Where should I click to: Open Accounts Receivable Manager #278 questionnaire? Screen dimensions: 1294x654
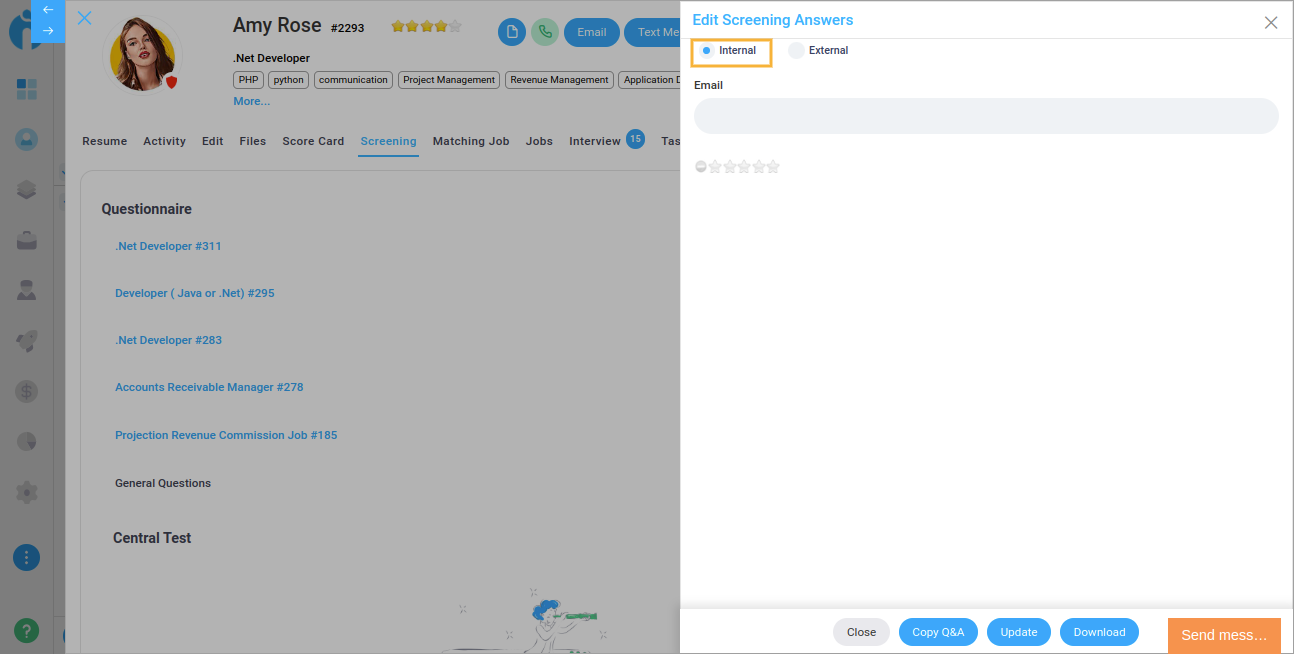click(209, 387)
